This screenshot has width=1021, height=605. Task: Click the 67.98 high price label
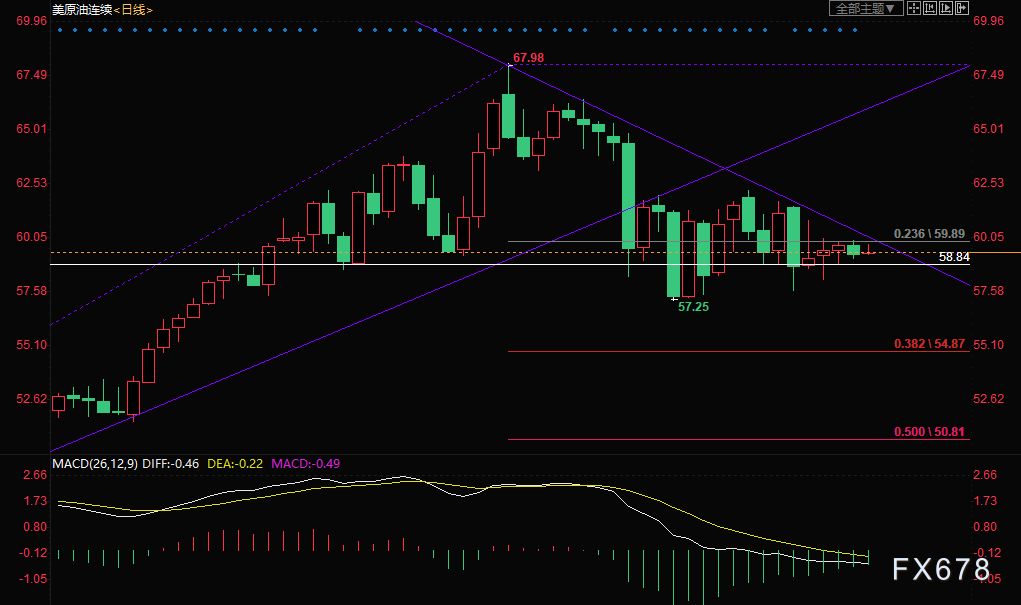coord(528,58)
